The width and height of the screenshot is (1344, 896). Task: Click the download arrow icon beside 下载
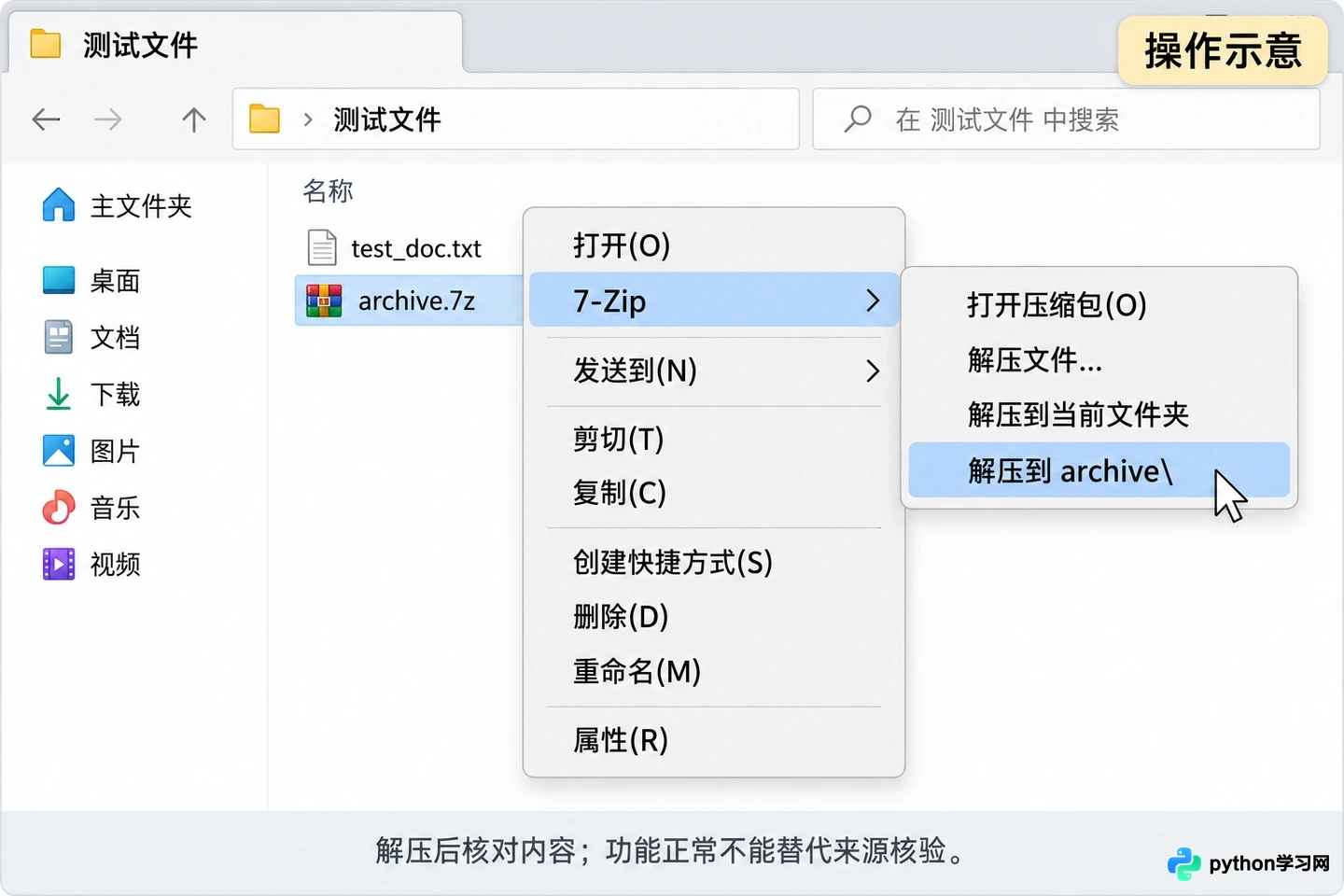click(x=59, y=394)
